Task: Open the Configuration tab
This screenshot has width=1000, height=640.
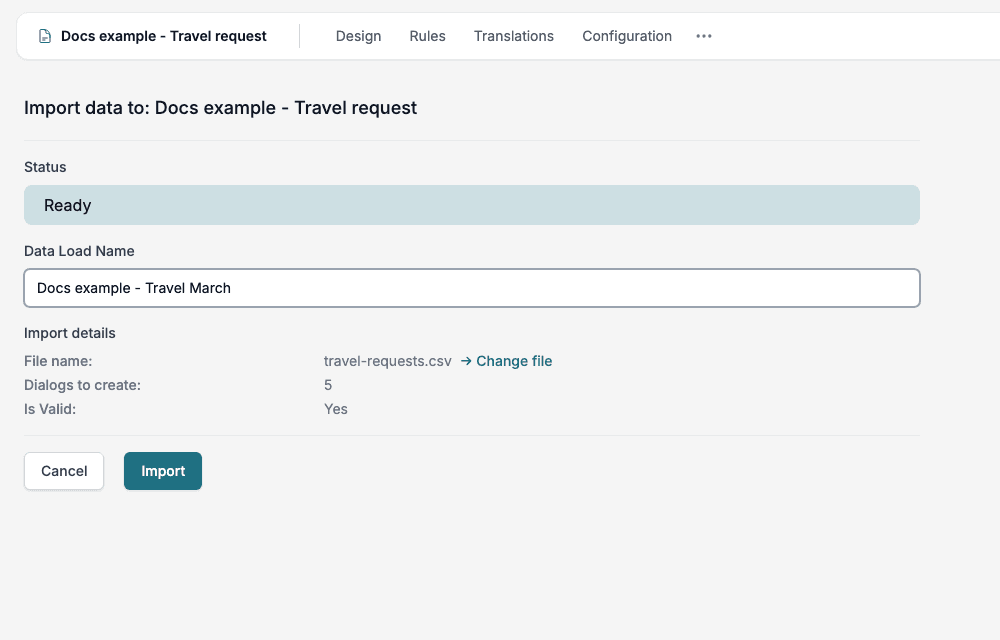Action: [x=627, y=36]
